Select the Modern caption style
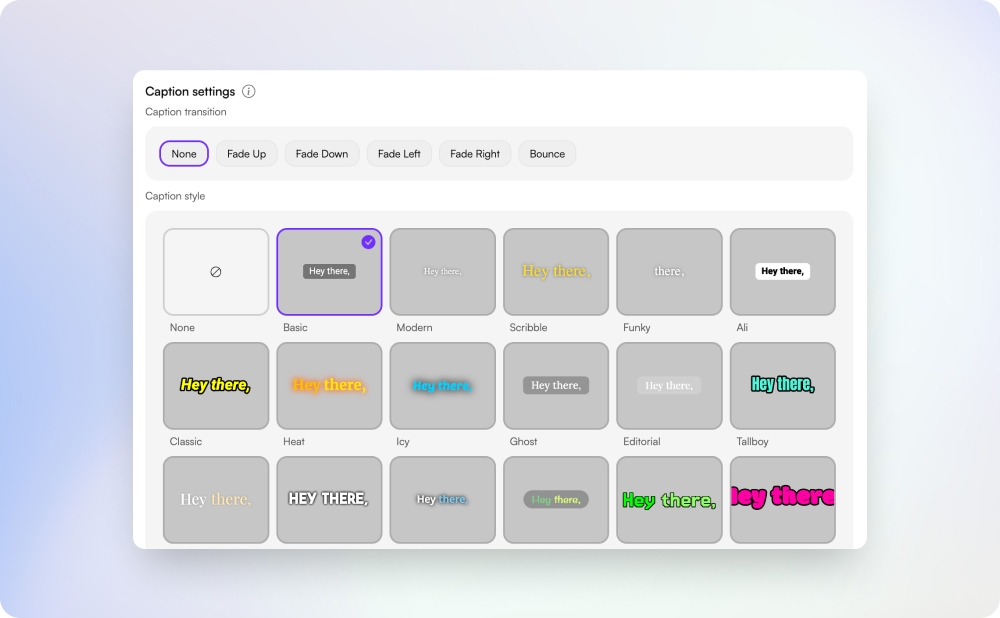The image size is (1000, 618). pos(442,271)
